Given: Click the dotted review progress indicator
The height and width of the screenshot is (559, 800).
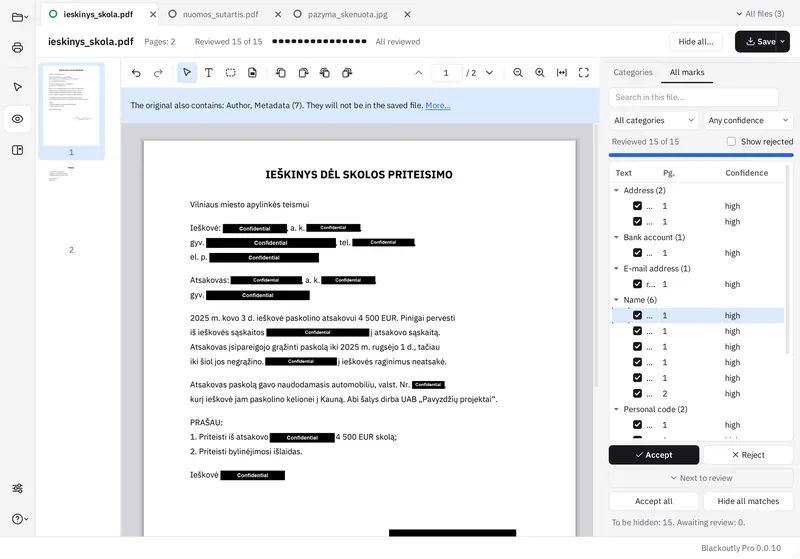Looking at the screenshot, I should pyautogui.click(x=319, y=41).
